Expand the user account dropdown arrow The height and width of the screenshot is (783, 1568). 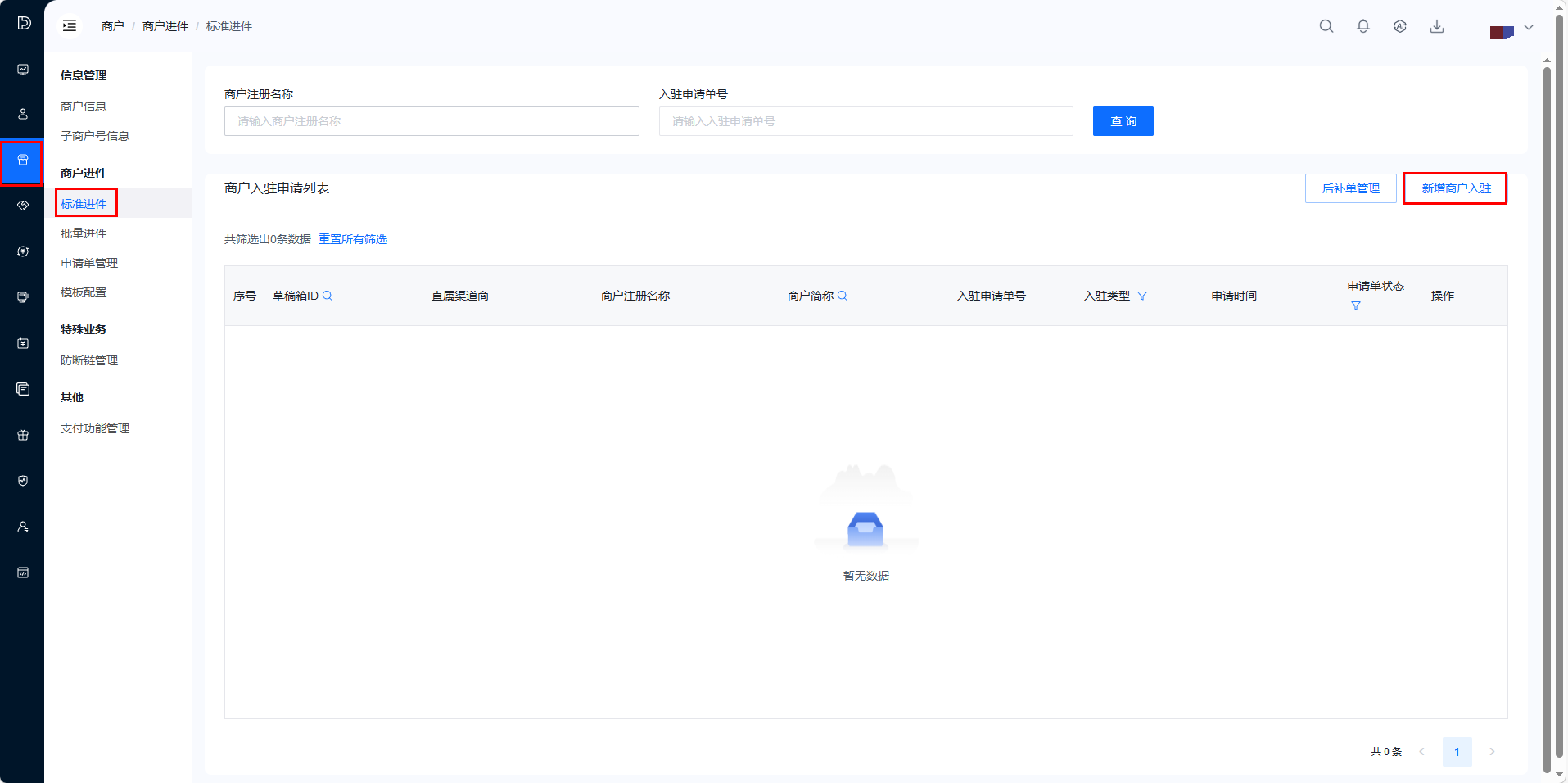1528,27
